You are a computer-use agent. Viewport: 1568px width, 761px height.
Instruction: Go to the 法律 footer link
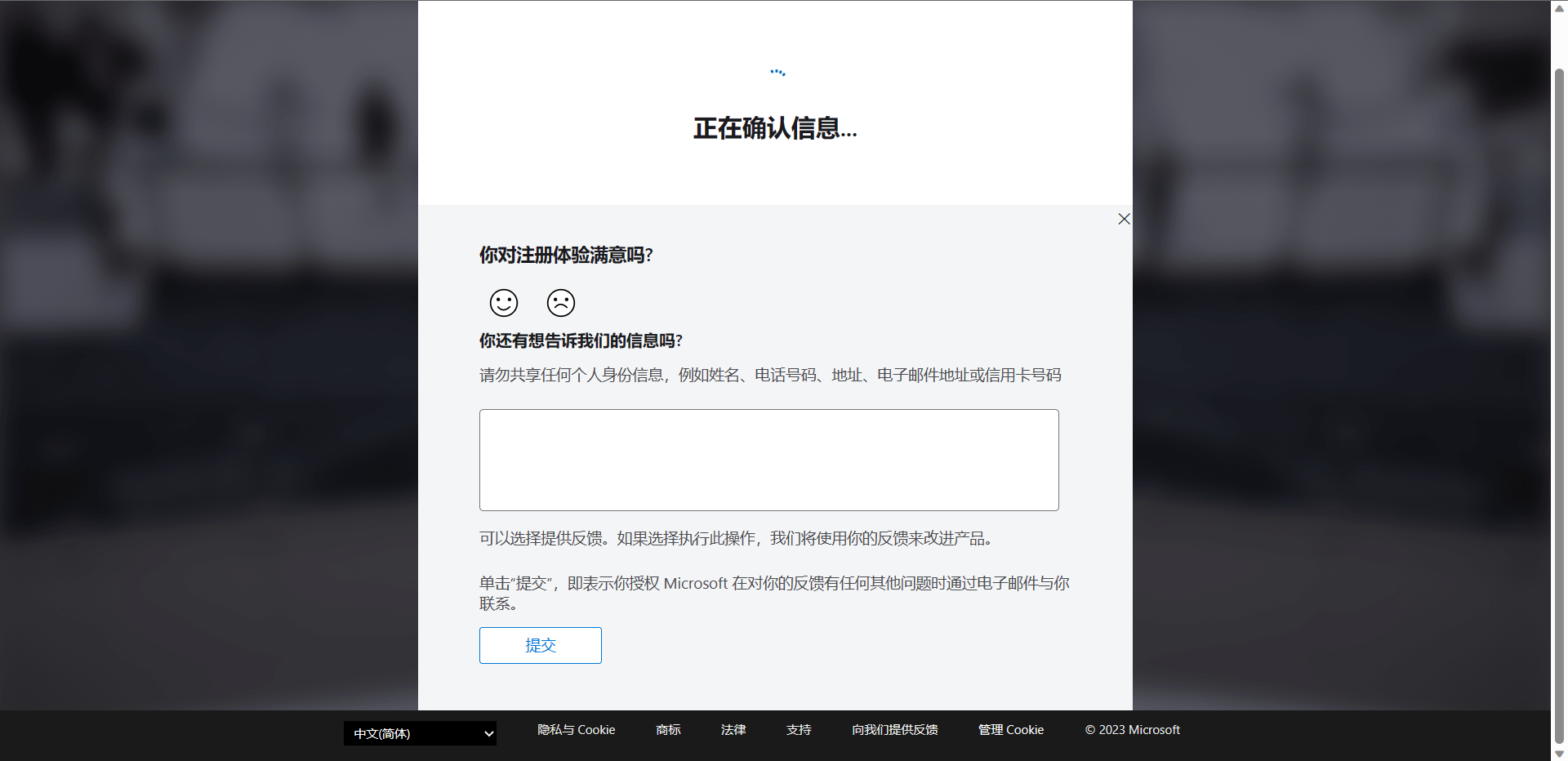pos(733,730)
